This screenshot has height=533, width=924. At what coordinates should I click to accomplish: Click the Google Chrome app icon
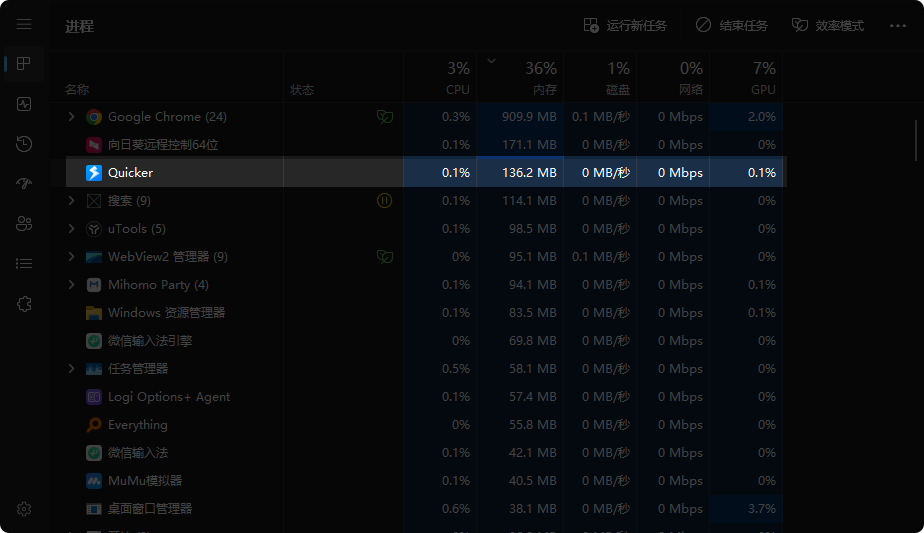point(94,117)
